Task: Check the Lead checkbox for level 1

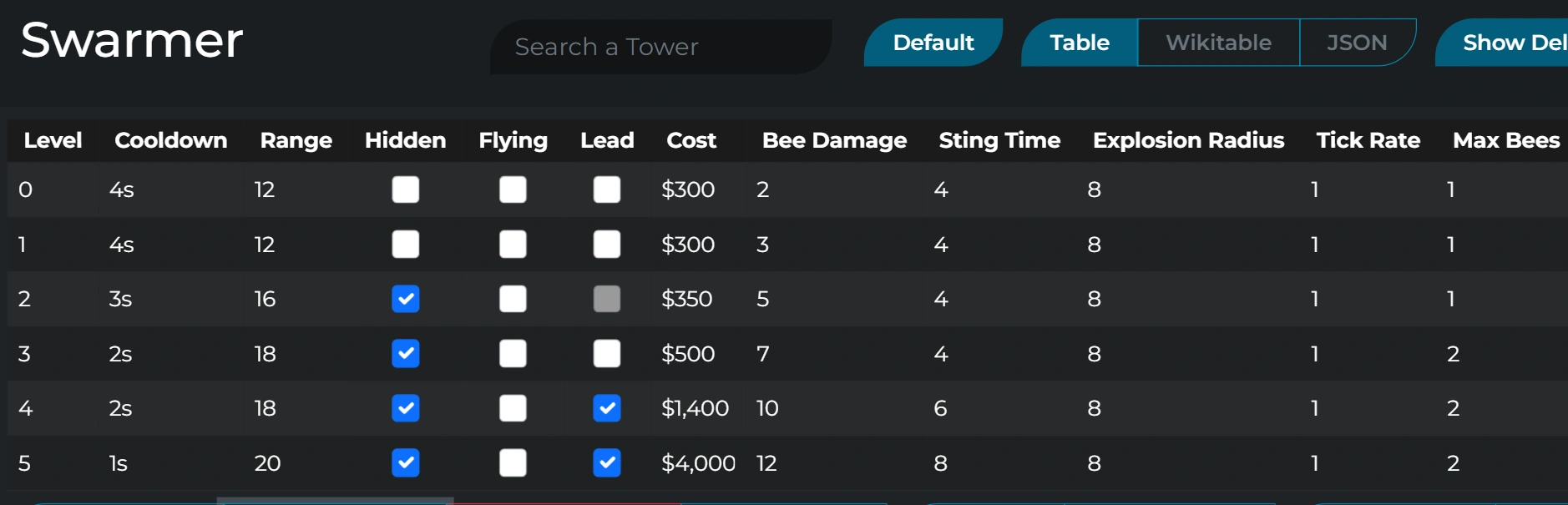Action: 607,244
